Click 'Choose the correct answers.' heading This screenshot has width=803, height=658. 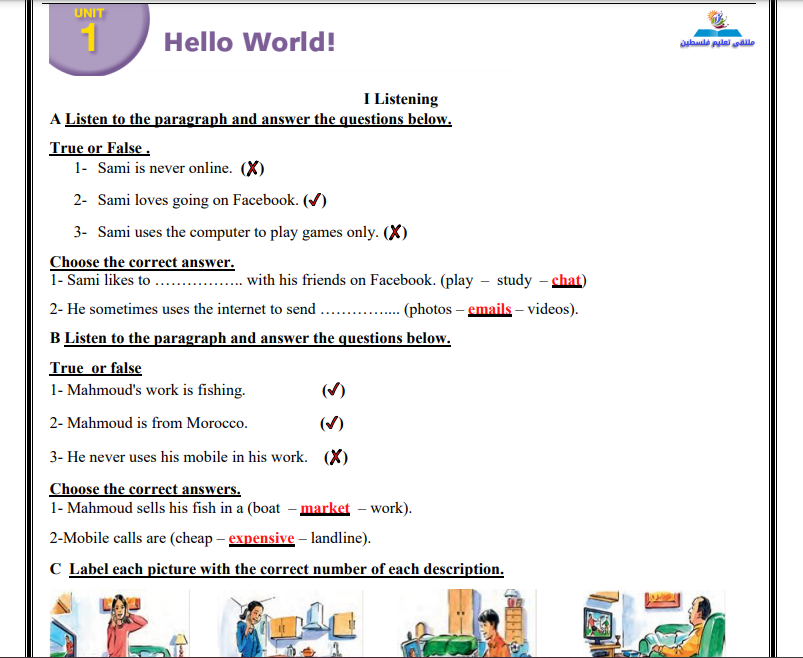(145, 489)
